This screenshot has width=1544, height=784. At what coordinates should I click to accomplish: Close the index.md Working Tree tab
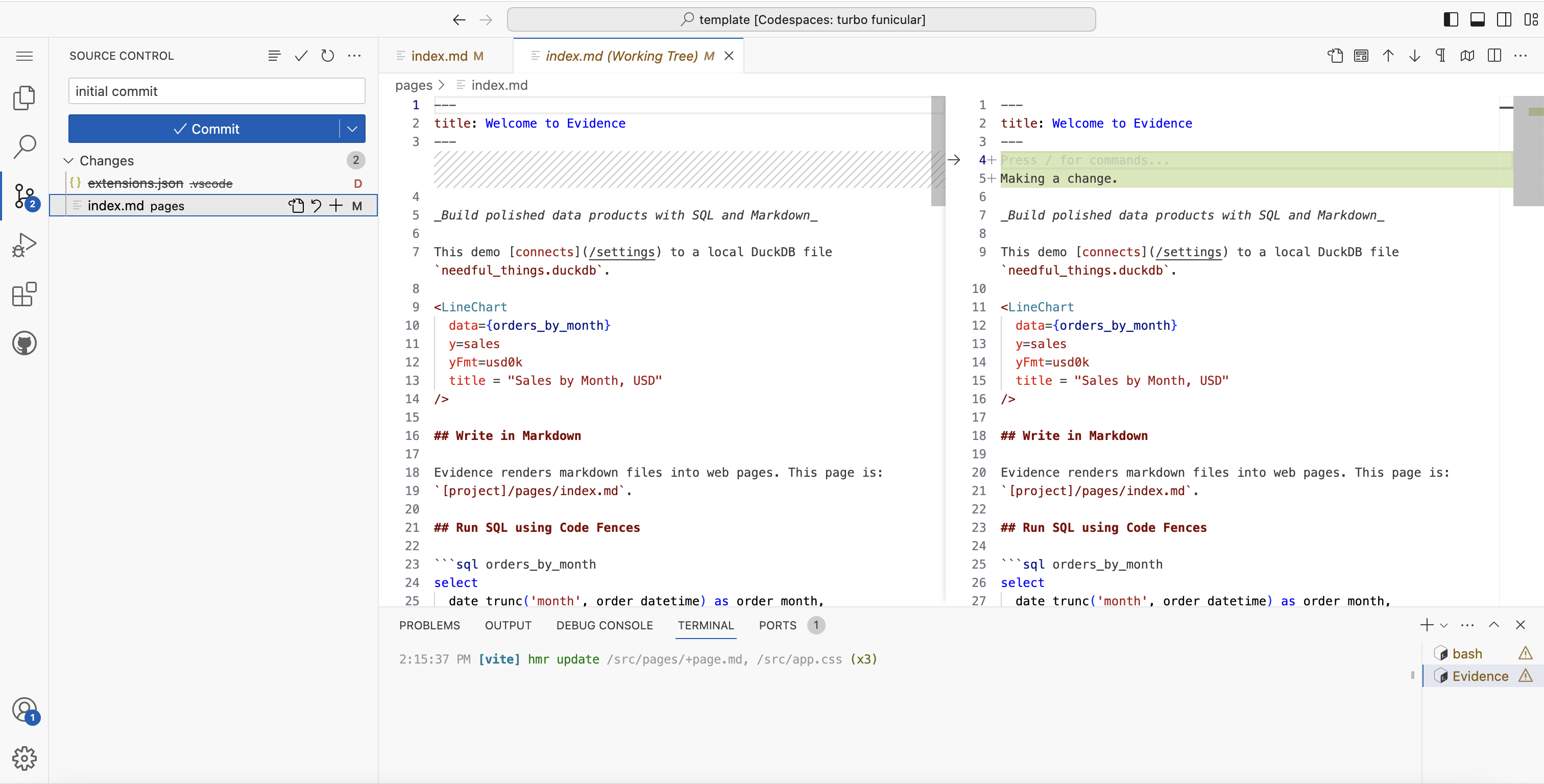coord(729,56)
